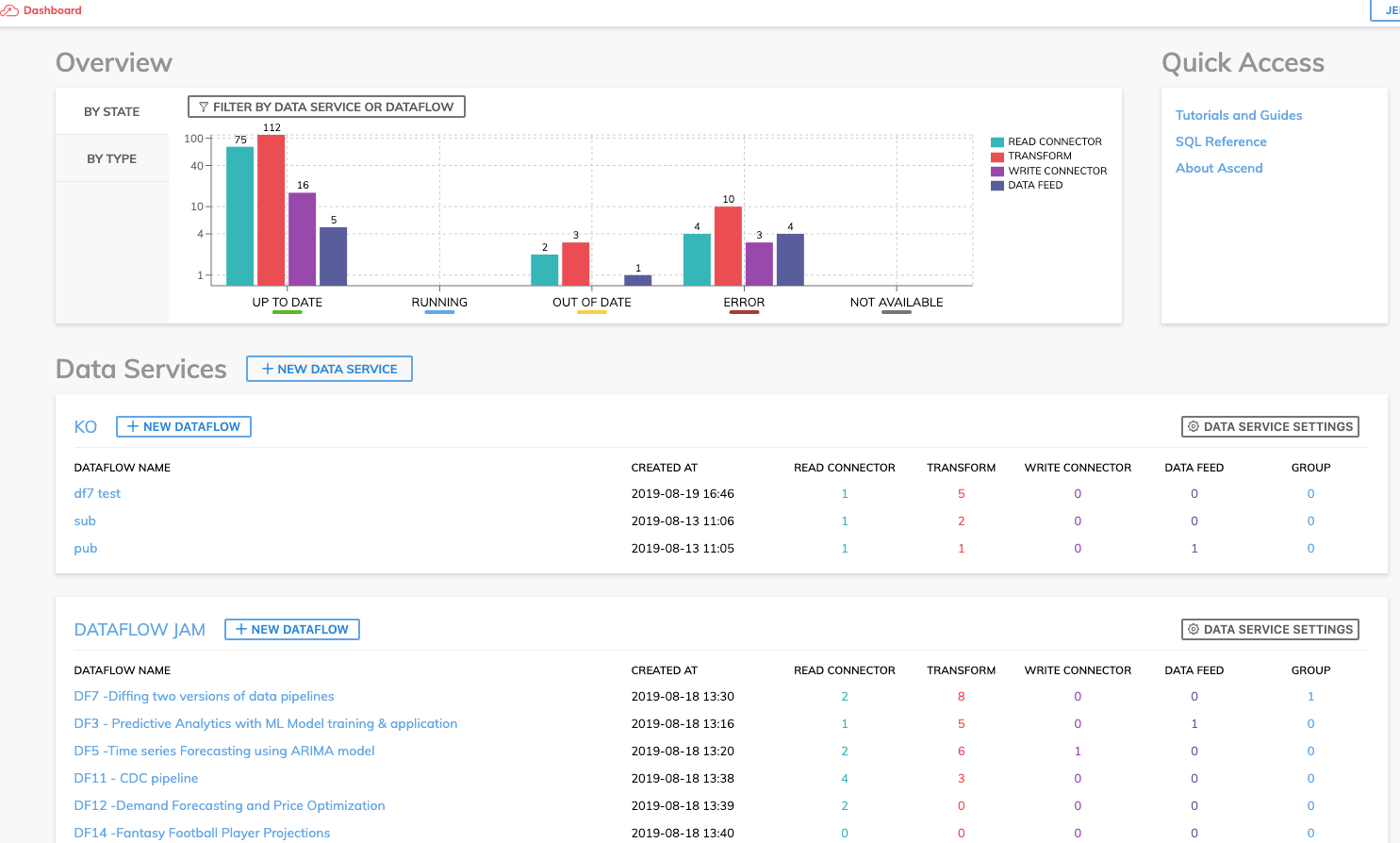Click the gear icon in KO Data Service Settings
Viewport: 1400px width, 843px height.
(x=1194, y=427)
